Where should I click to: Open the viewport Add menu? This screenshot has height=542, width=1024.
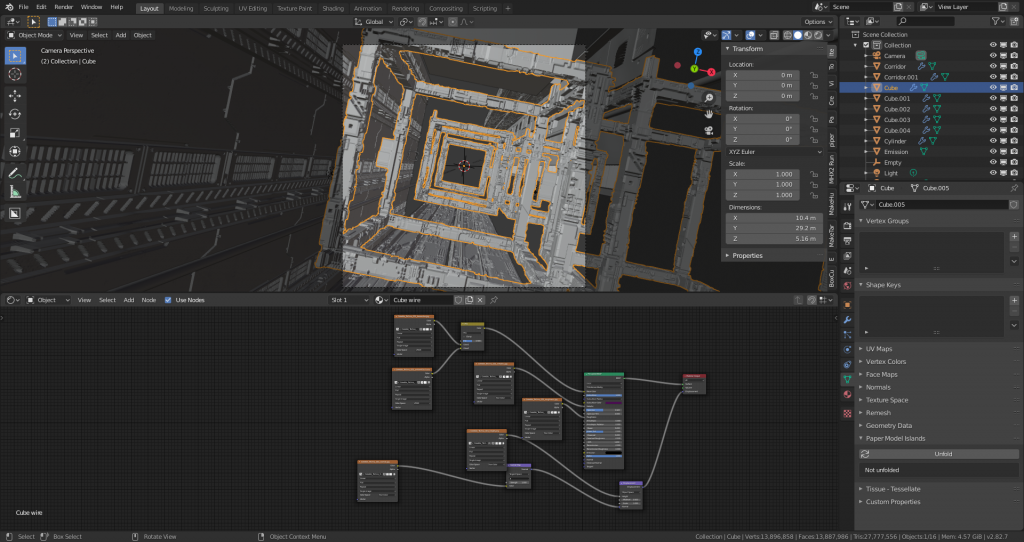coord(121,35)
